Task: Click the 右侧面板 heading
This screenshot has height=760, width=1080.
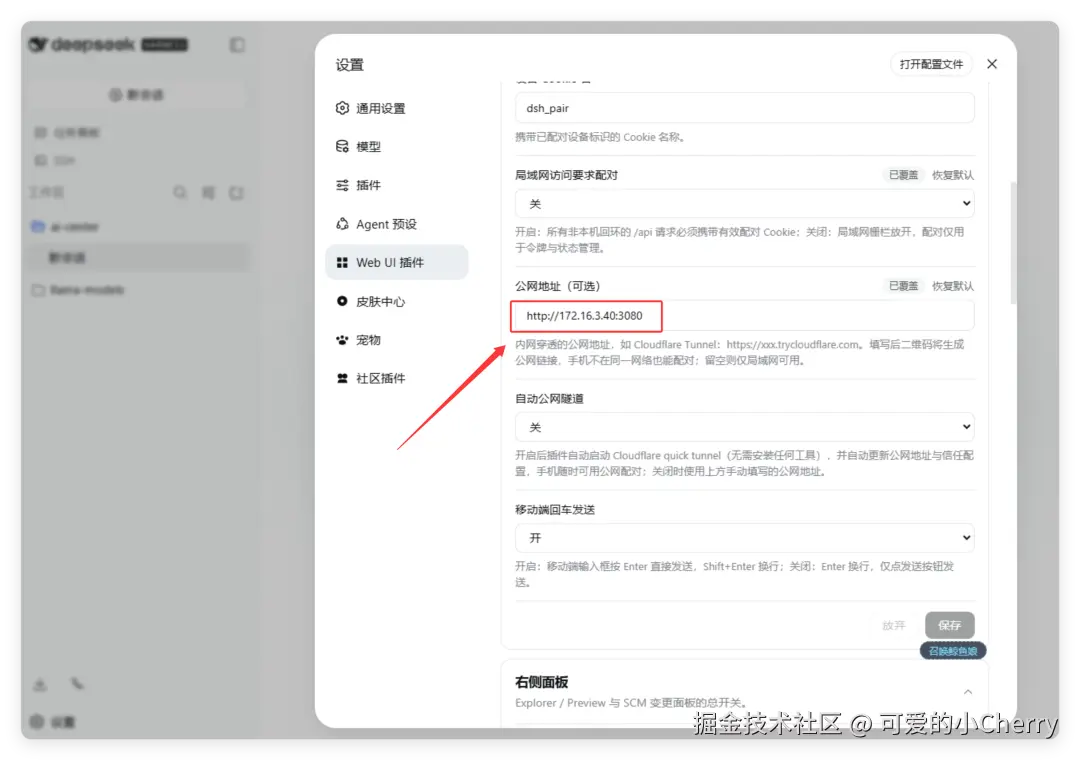Action: click(541, 682)
